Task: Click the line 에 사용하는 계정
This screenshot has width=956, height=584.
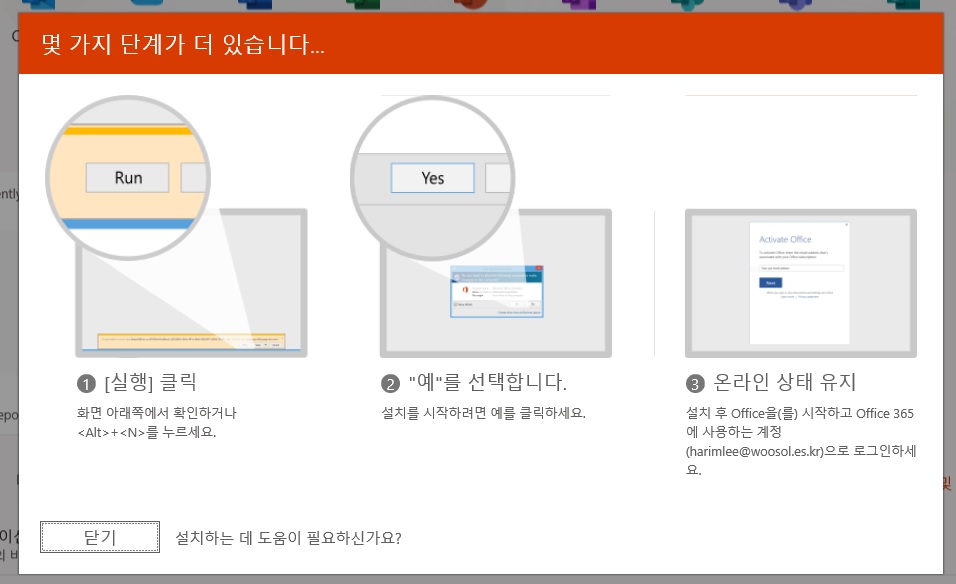Action: (x=734, y=432)
